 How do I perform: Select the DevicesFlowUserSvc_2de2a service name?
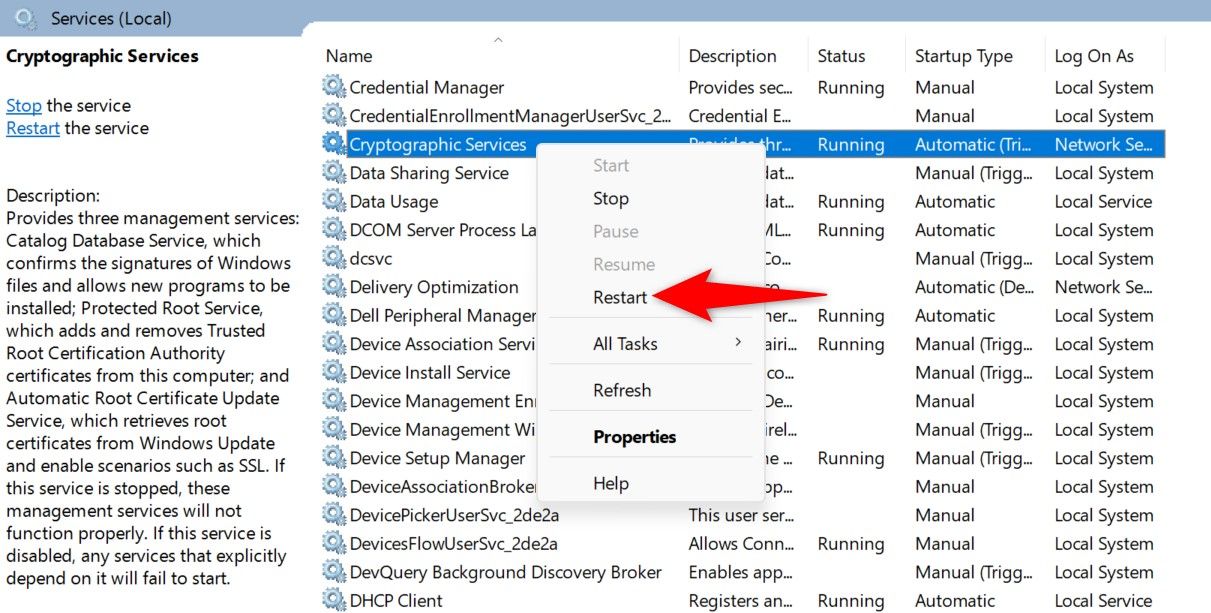(x=454, y=544)
